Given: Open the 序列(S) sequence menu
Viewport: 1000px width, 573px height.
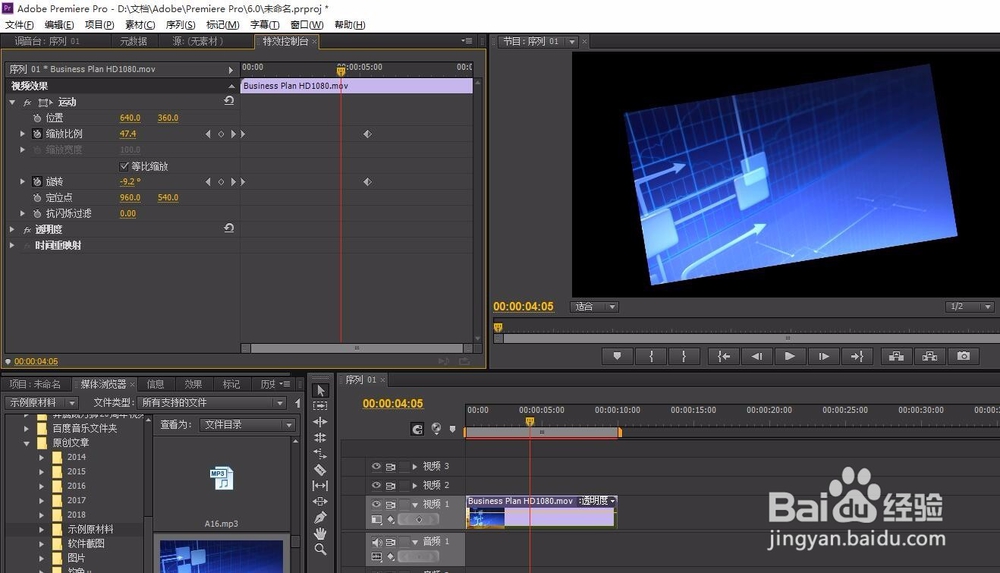Looking at the screenshot, I should (180, 25).
